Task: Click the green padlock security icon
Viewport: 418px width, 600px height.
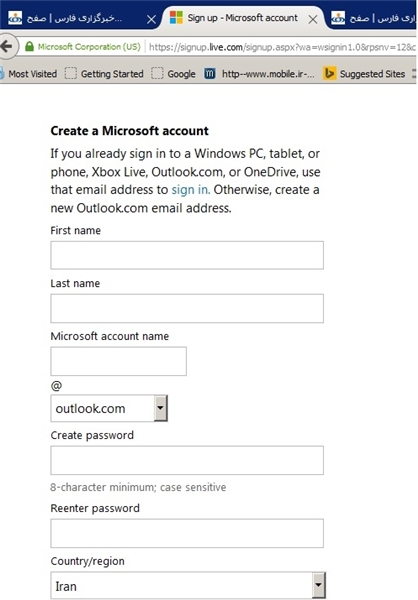Action: click(x=29, y=47)
